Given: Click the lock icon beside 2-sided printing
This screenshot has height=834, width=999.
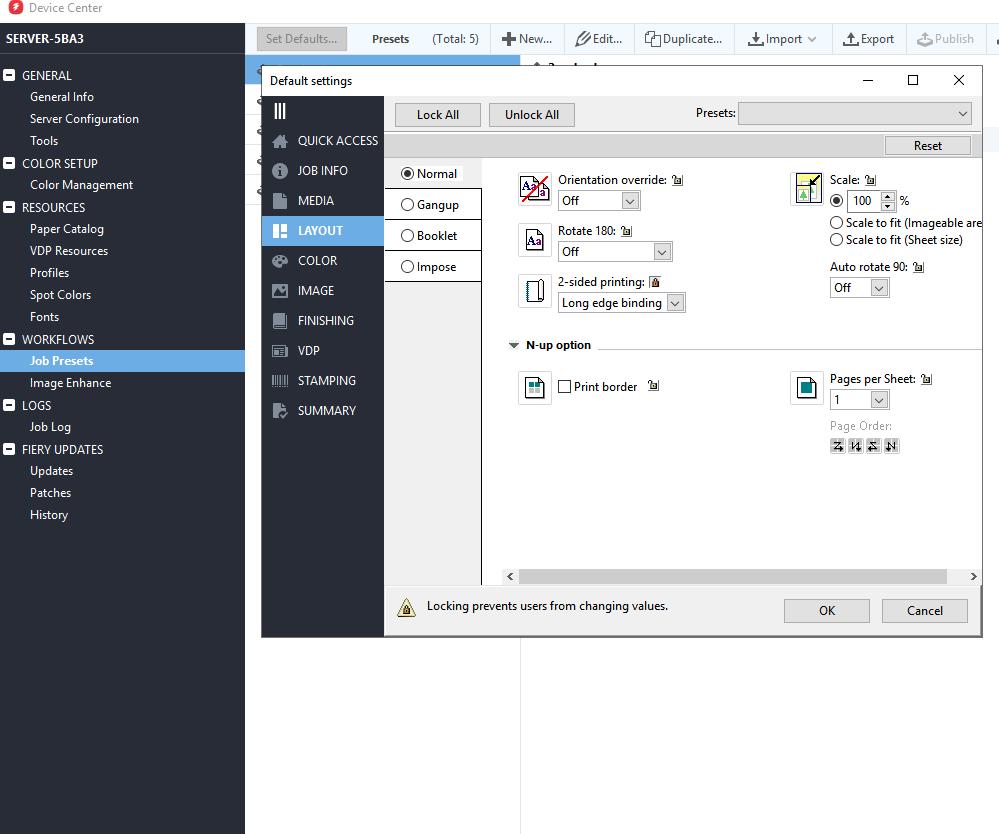Looking at the screenshot, I should tap(655, 283).
